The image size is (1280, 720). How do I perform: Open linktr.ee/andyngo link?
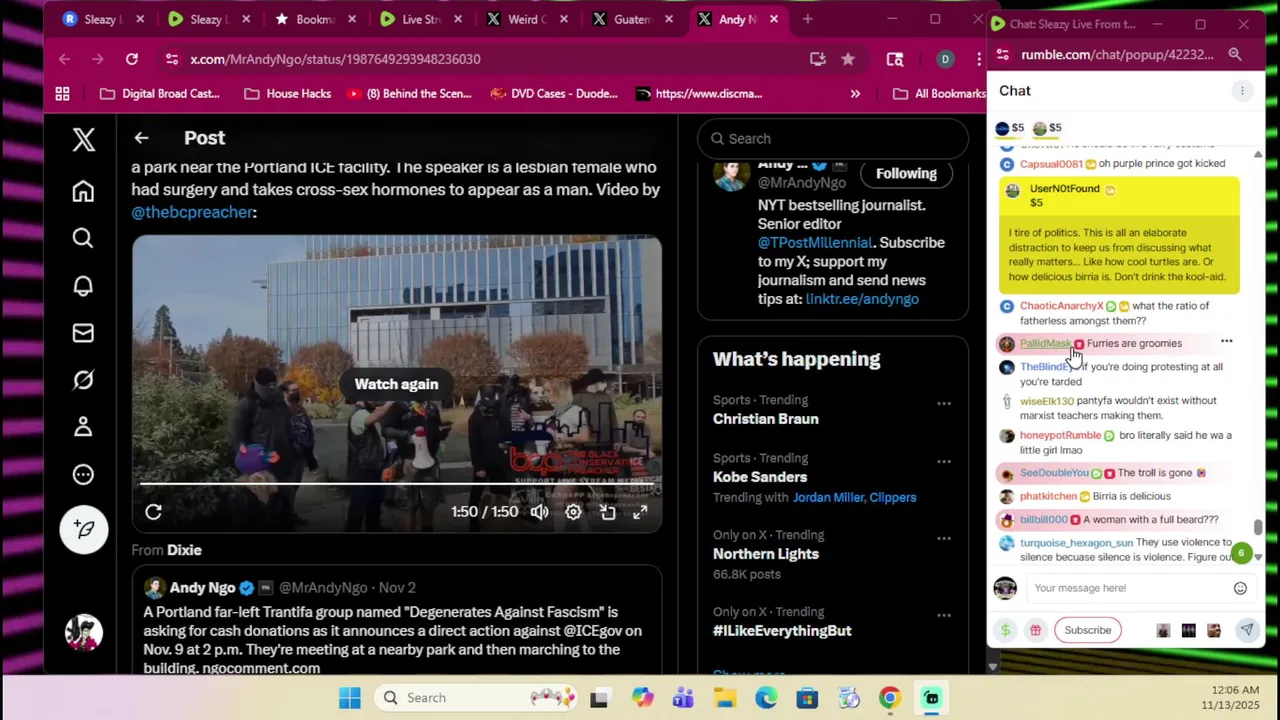coord(862,299)
